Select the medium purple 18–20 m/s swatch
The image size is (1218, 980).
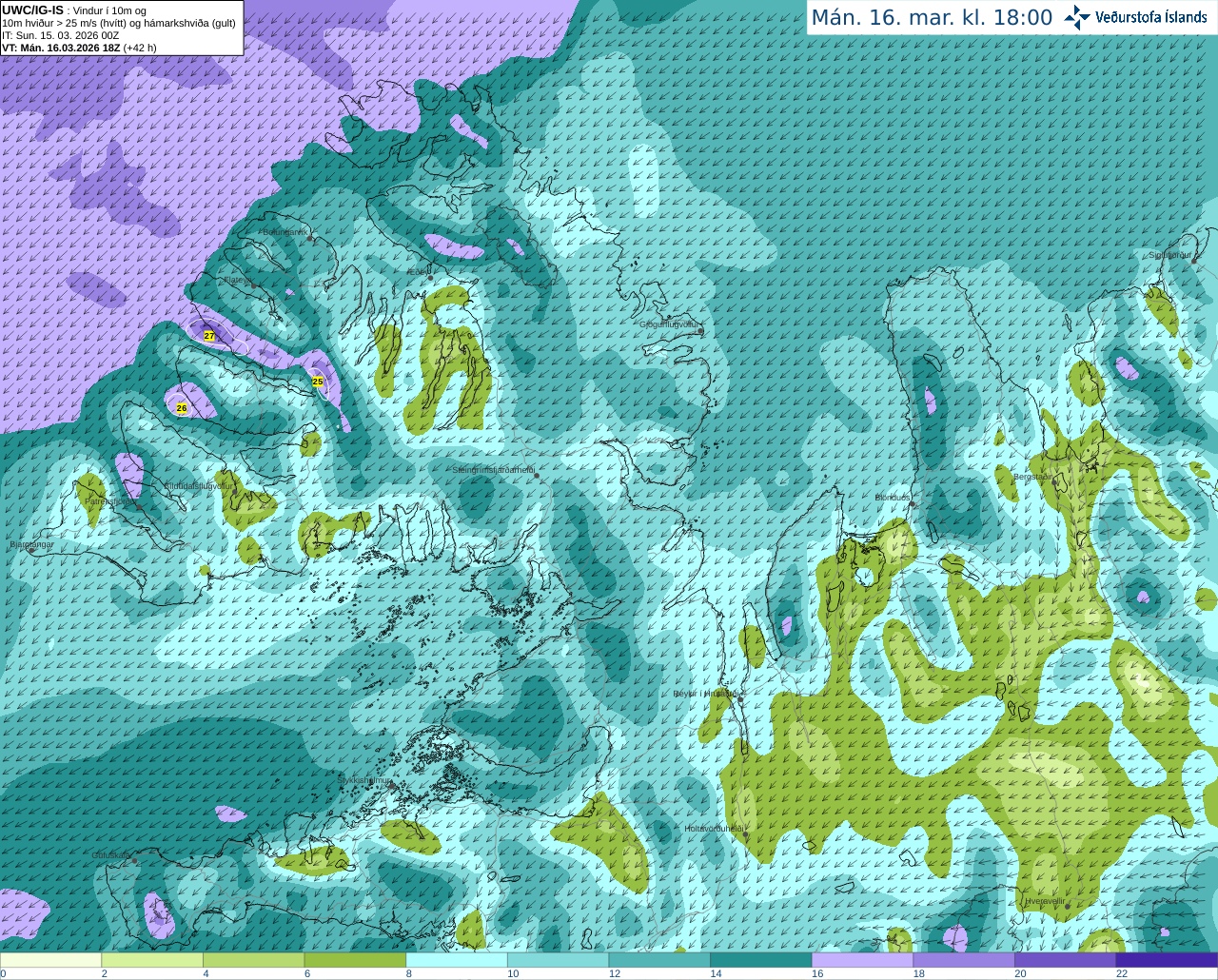[x=963, y=960]
